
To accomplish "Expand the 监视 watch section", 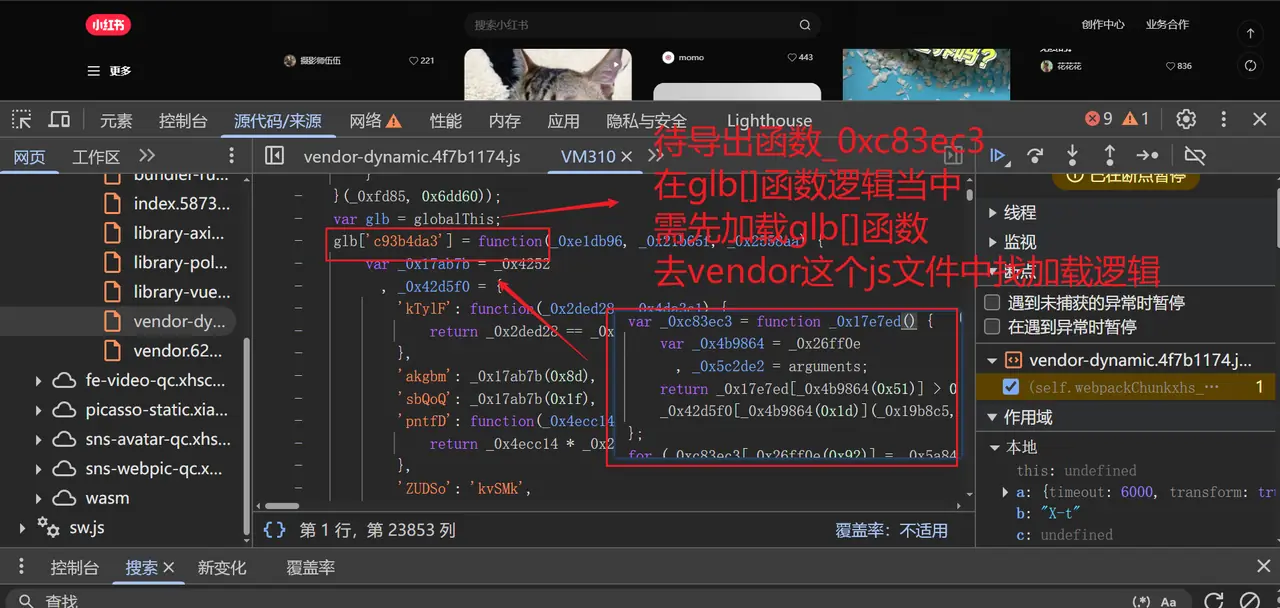I will (993, 242).
